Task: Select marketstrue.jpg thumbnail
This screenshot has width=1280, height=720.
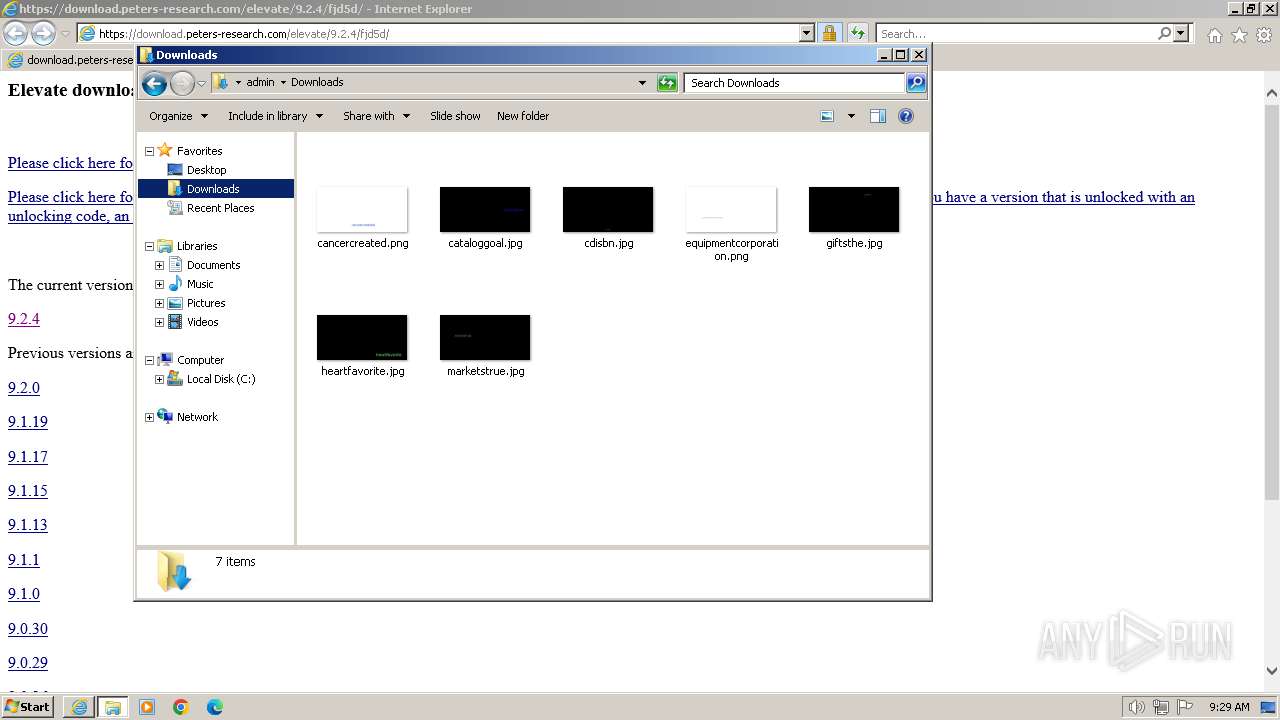Action: tap(485, 338)
